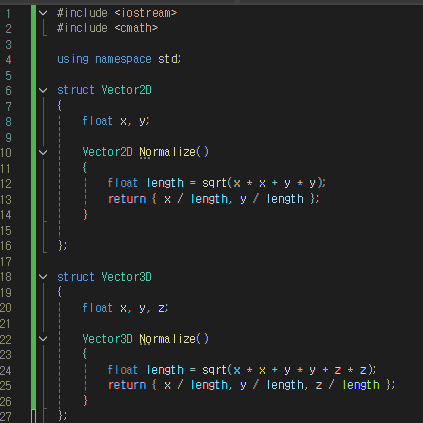
Task: Click 'Normalize()' on line 10
Action: point(174,152)
